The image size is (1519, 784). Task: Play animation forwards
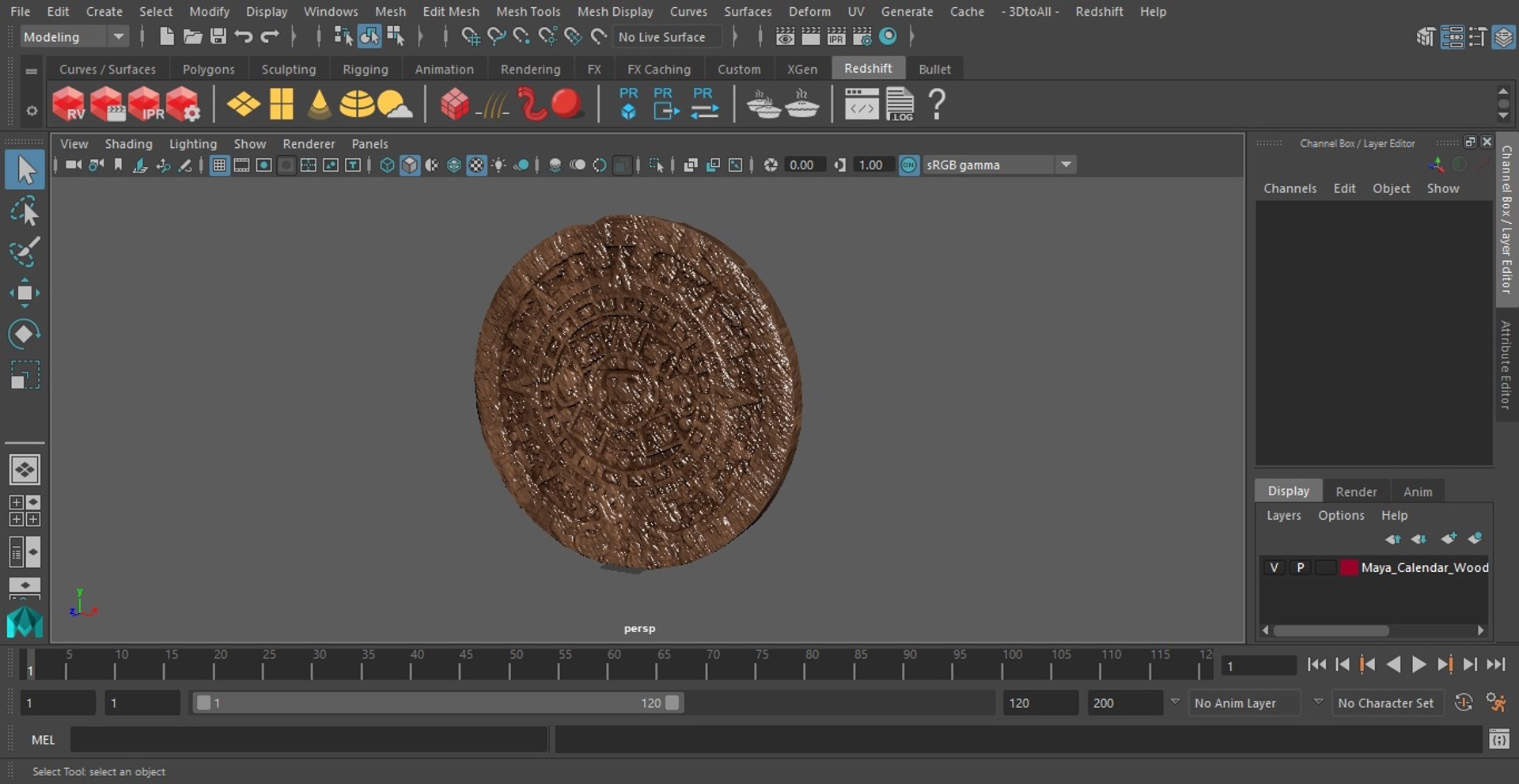(x=1419, y=665)
